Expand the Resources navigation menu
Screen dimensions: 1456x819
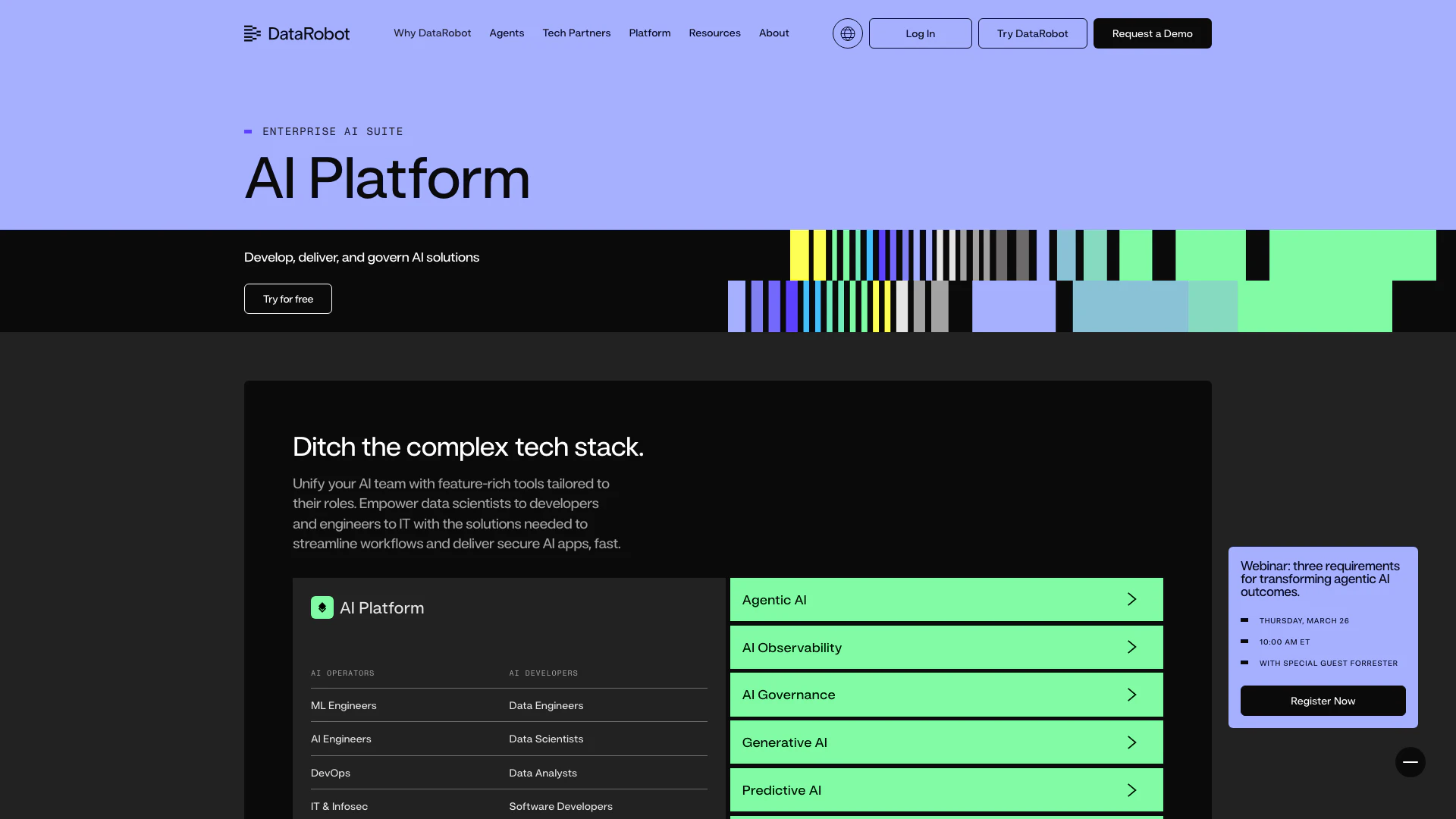point(714,33)
